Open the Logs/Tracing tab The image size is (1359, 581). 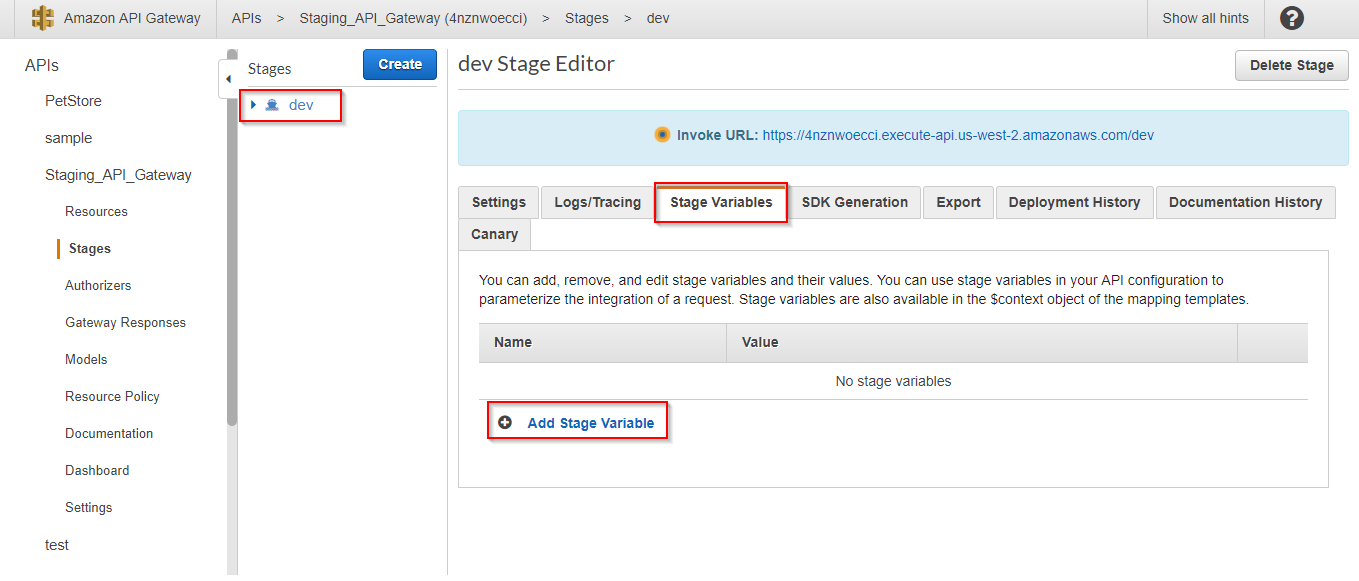pyautogui.click(x=596, y=202)
